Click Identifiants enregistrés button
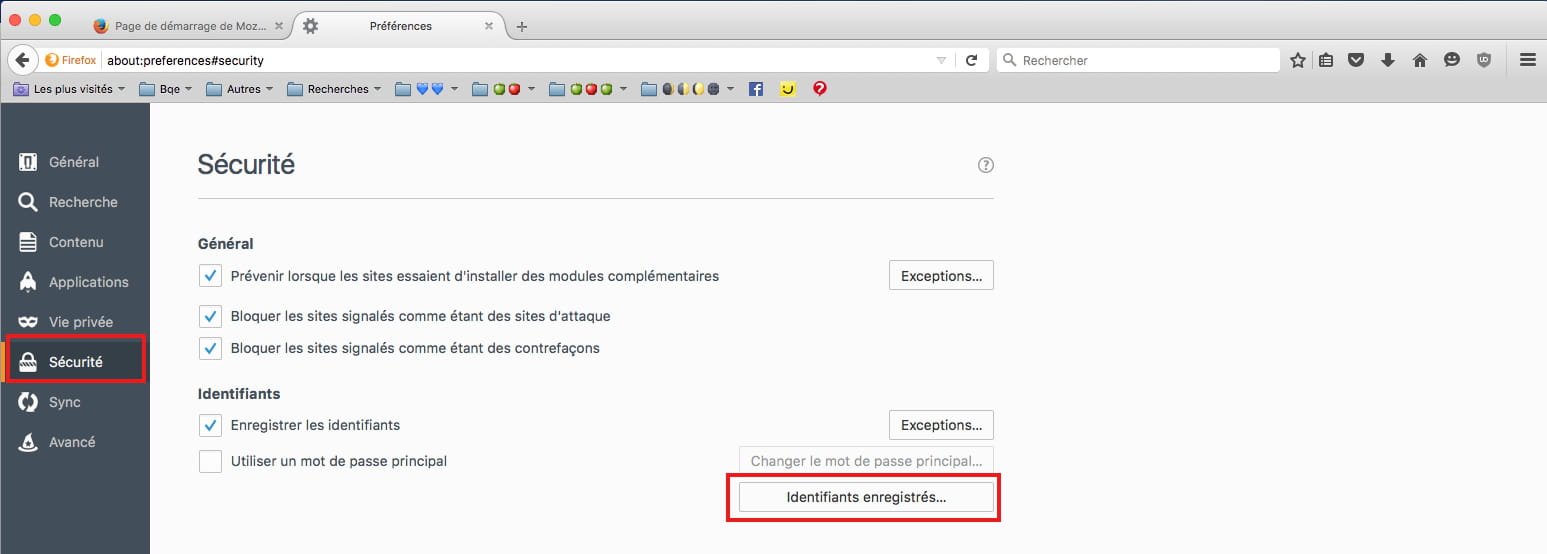 pos(866,497)
